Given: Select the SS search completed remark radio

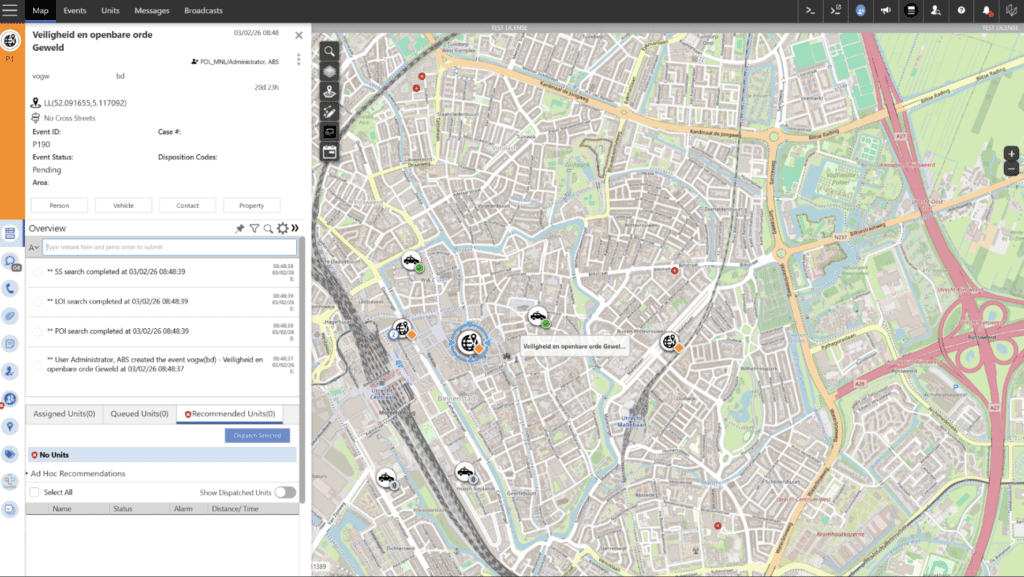Looking at the screenshot, I should (37, 272).
